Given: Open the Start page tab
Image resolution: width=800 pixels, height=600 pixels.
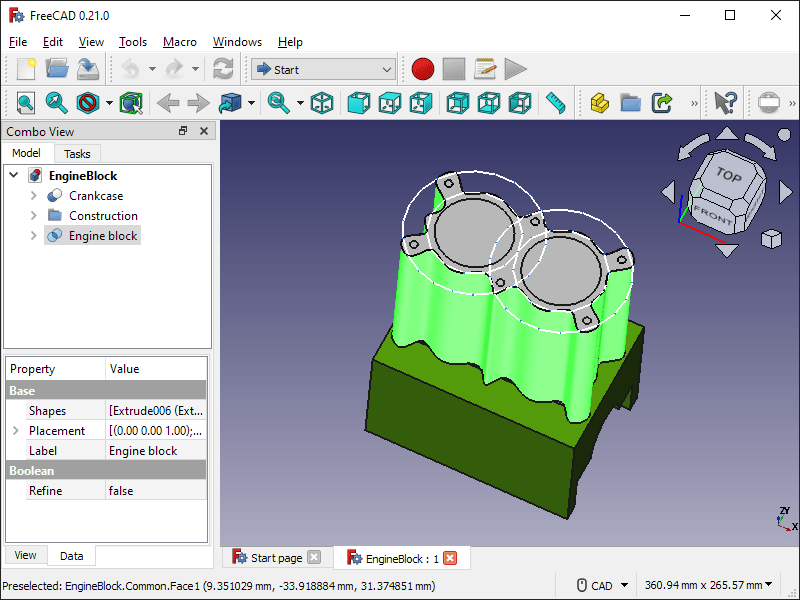Looking at the screenshot, I should (x=277, y=557).
